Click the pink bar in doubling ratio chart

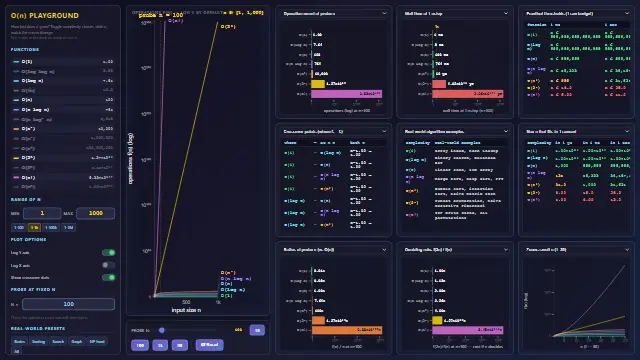pyautogui.click(x=468, y=330)
